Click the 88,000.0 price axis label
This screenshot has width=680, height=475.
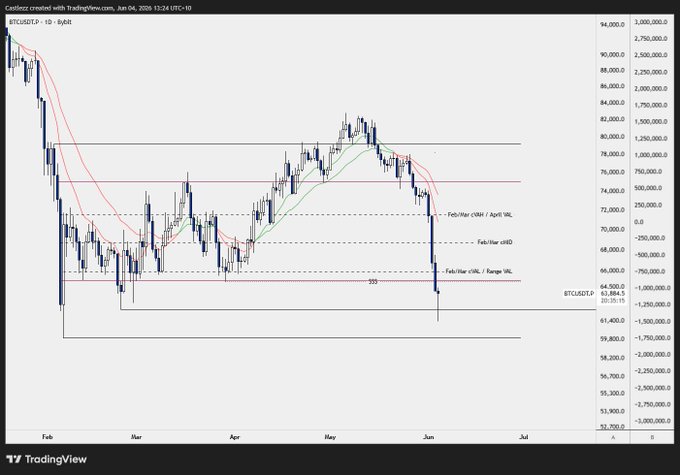(x=612, y=70)
